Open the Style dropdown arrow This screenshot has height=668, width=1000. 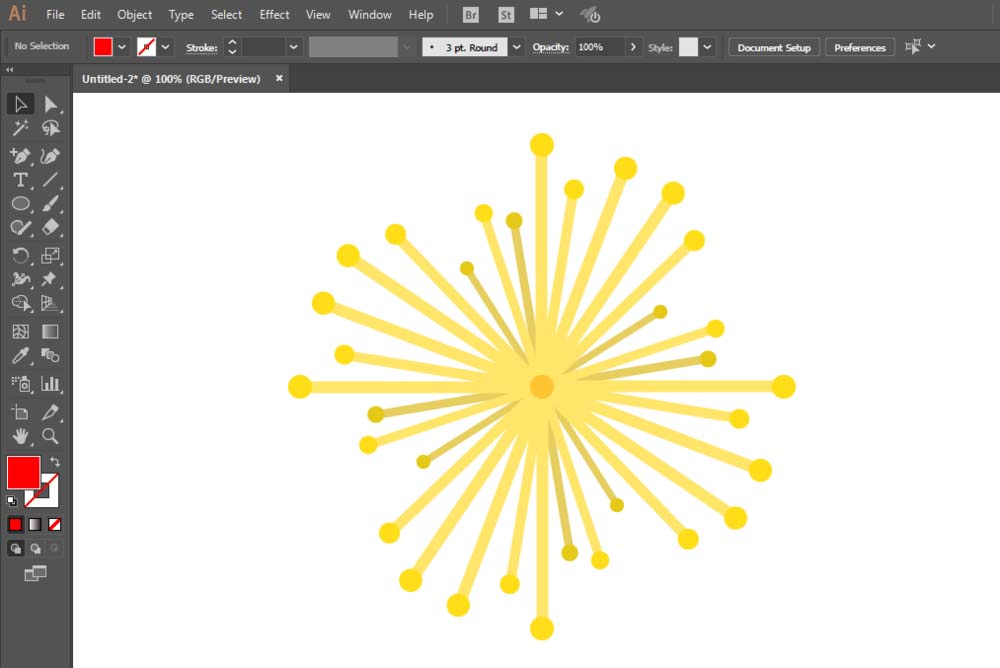(x=707, y=47)
